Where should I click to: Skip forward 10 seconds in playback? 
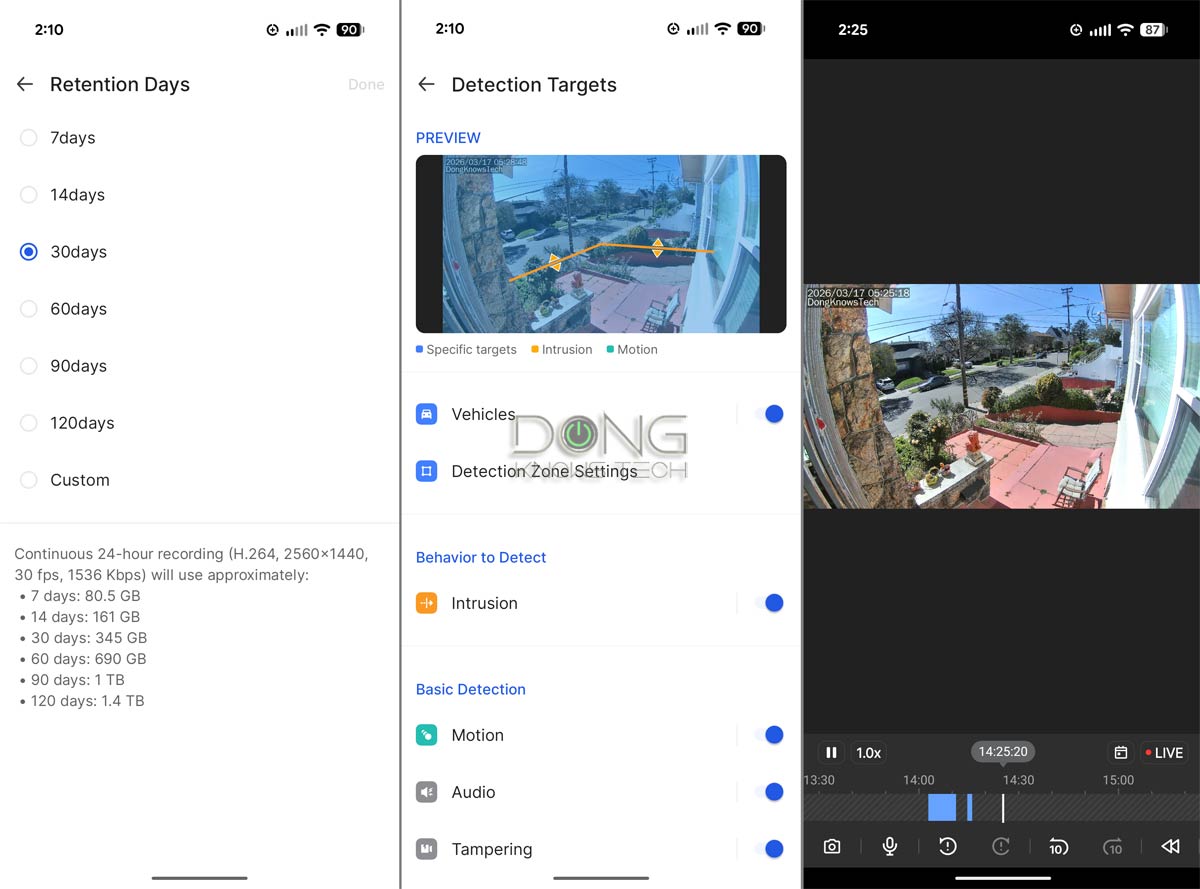(1113, 846)
